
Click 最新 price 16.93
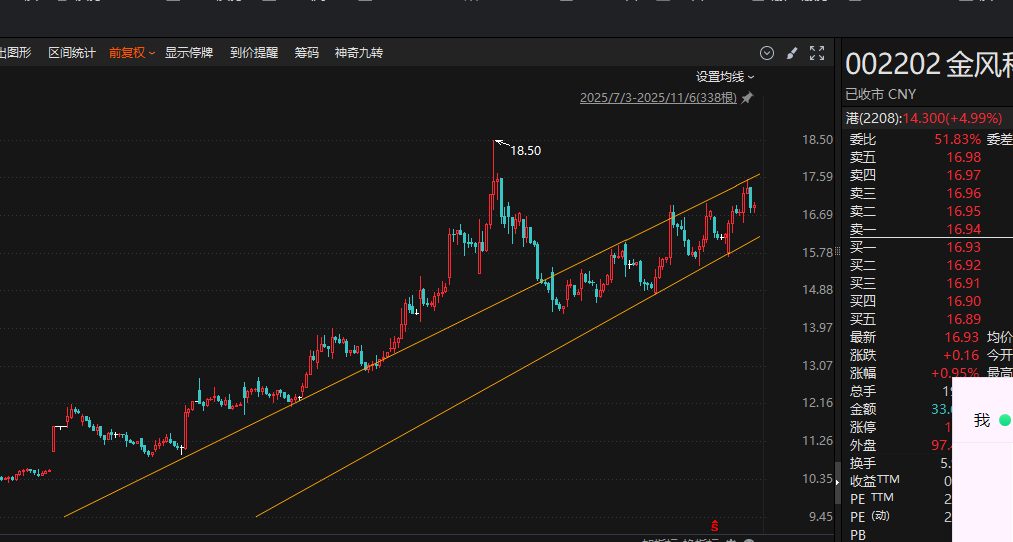pos(962,337)
